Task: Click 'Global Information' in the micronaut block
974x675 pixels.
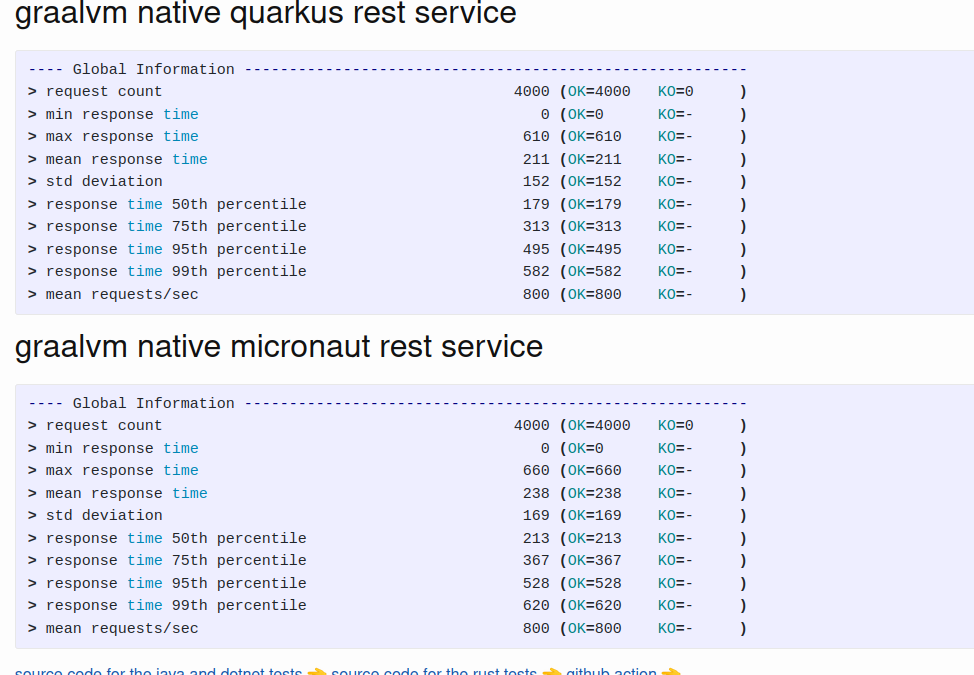Action: tap(153, 403)
